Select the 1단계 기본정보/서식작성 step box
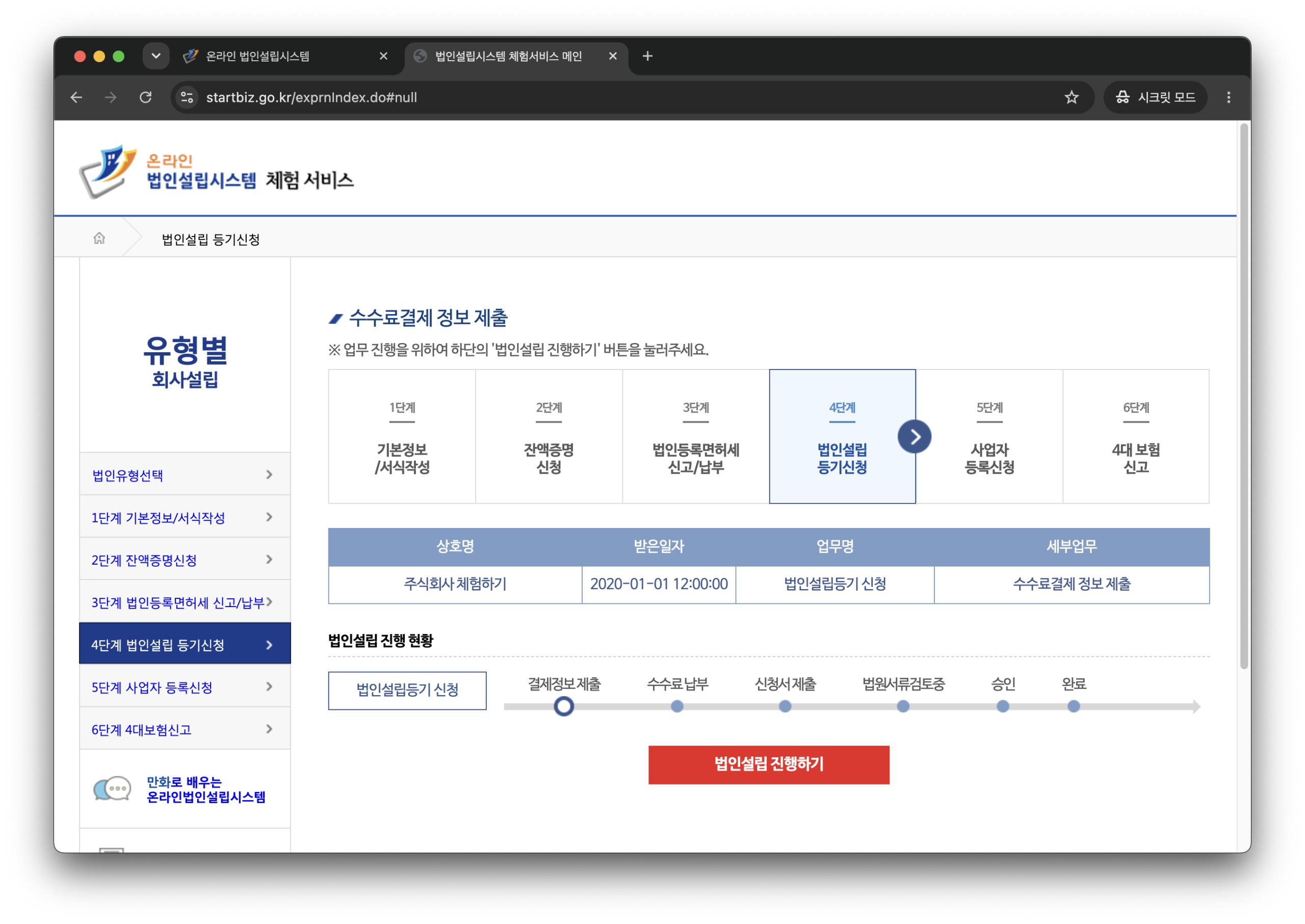Viewport: 1305px width, 924px height. [x=402, y=436]
